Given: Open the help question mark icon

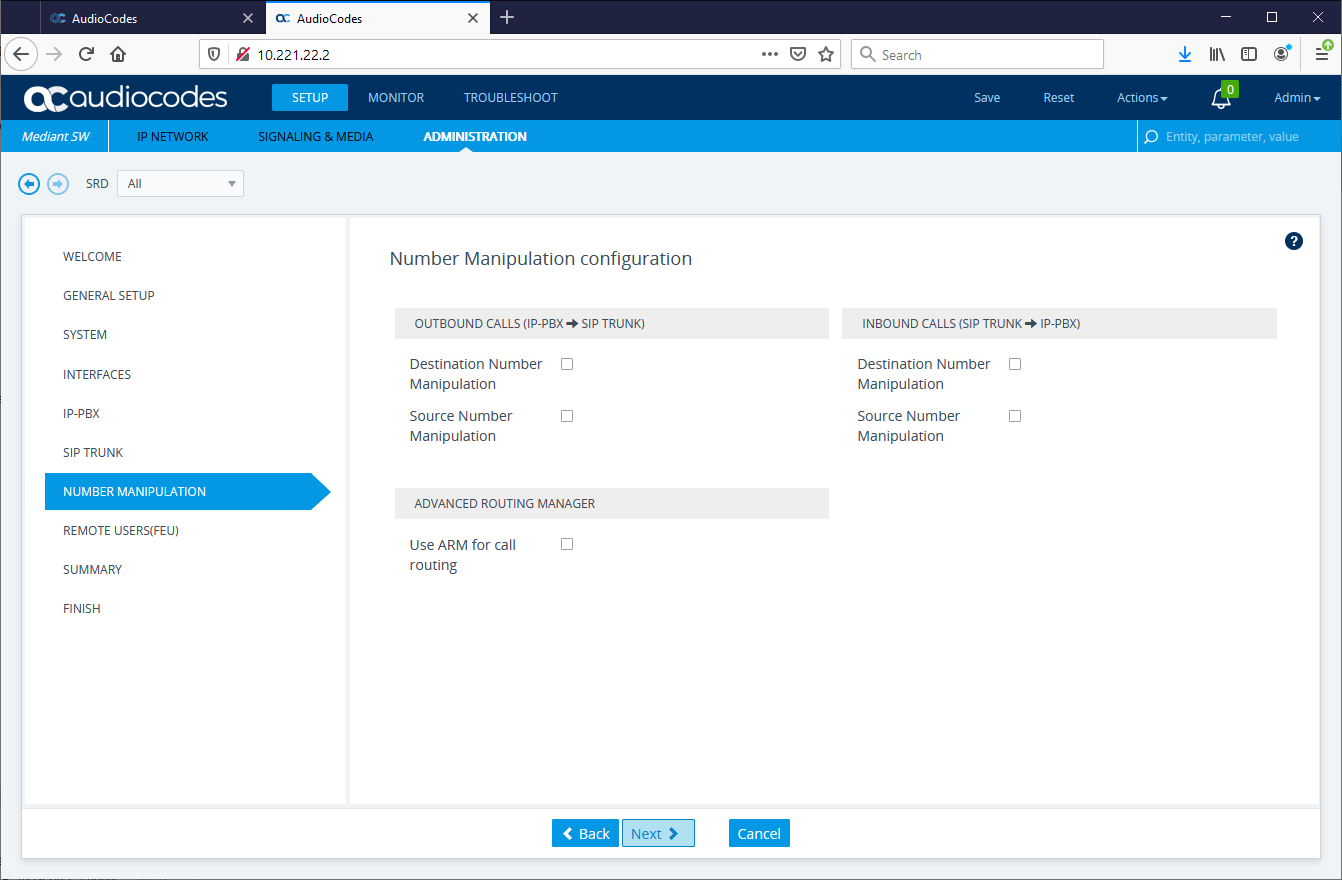Looking at the screenshot, I should click(x=1294, y=241).
